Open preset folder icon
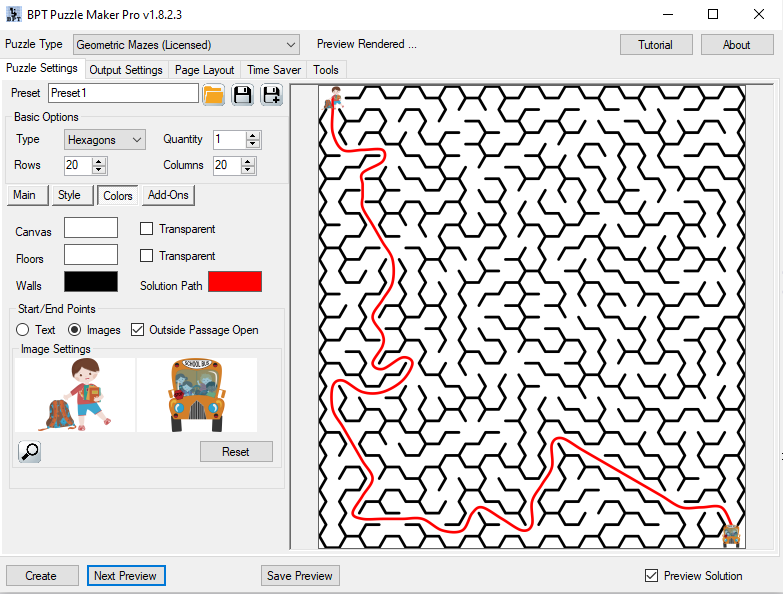Screen dimensions: 783x594 [213, 94]
